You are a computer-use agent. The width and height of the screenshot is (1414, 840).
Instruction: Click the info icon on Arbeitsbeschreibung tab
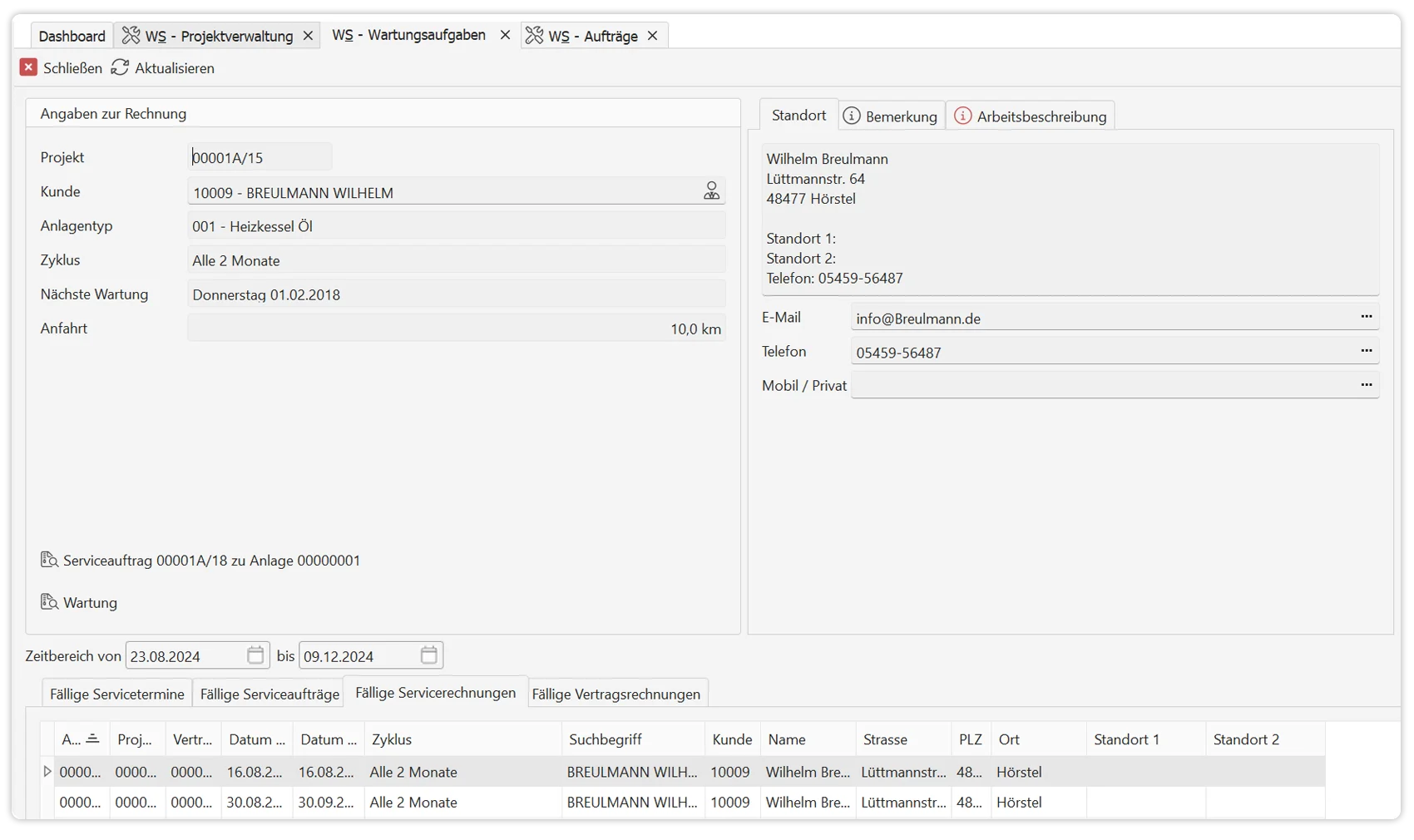pos(962,116)
